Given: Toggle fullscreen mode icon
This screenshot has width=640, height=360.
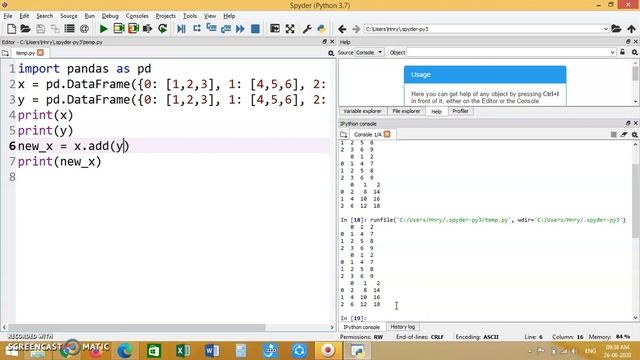Looking at the screenshot, I should pyautogui.click(x=290, y=29).
